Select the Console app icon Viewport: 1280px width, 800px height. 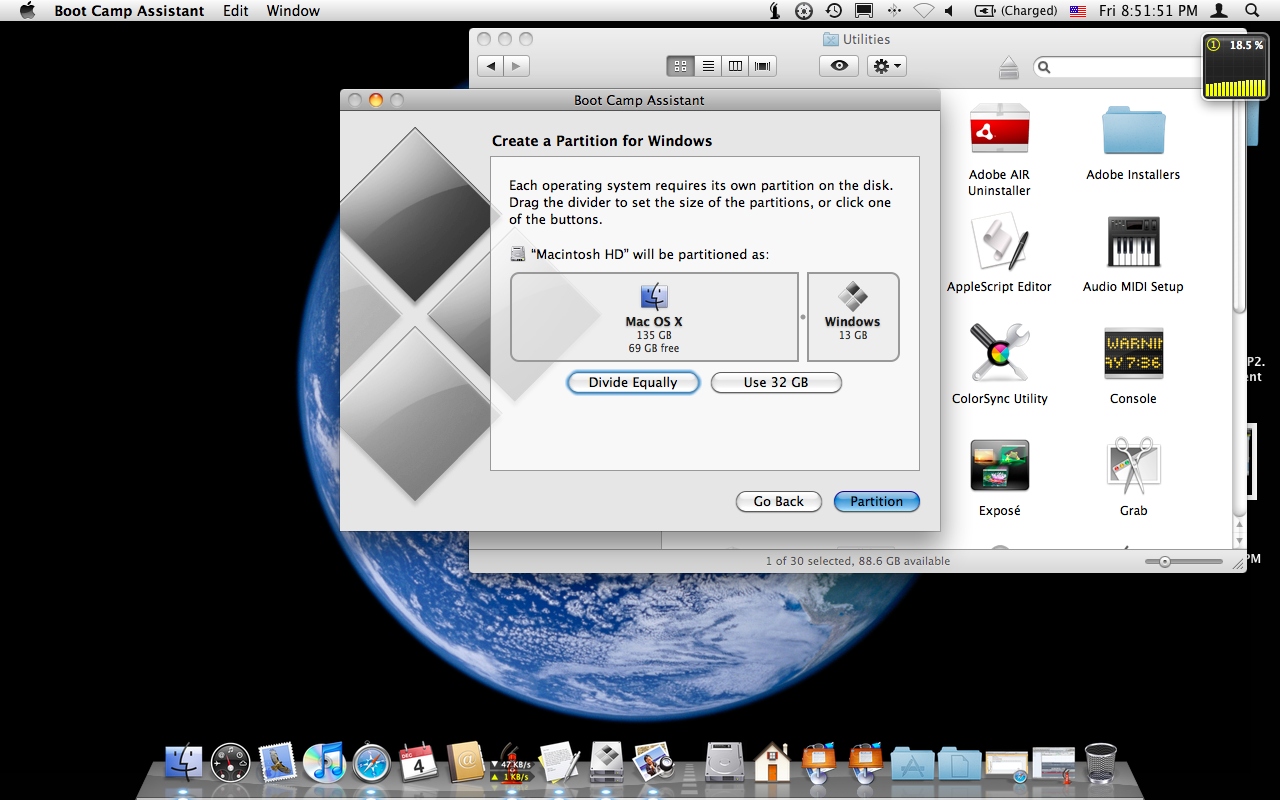[x=1133, y=353]
